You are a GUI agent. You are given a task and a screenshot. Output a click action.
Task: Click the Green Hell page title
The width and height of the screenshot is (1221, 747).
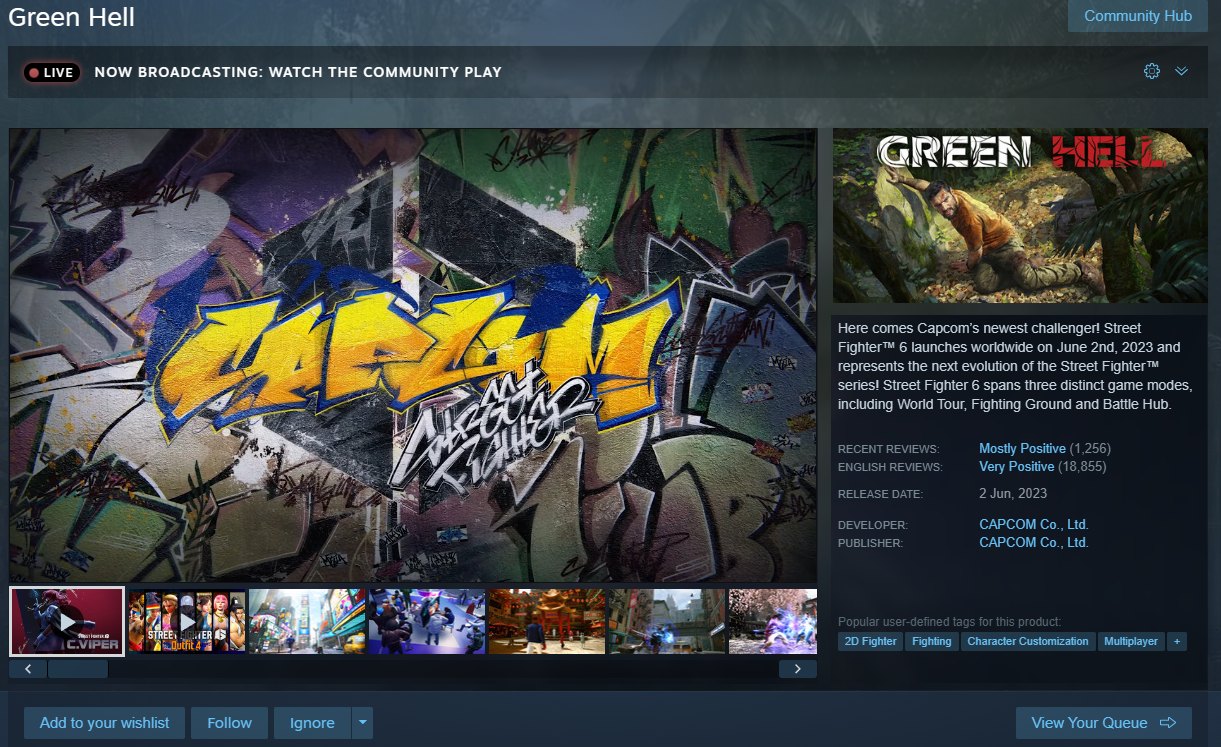[x=71, y=17]
